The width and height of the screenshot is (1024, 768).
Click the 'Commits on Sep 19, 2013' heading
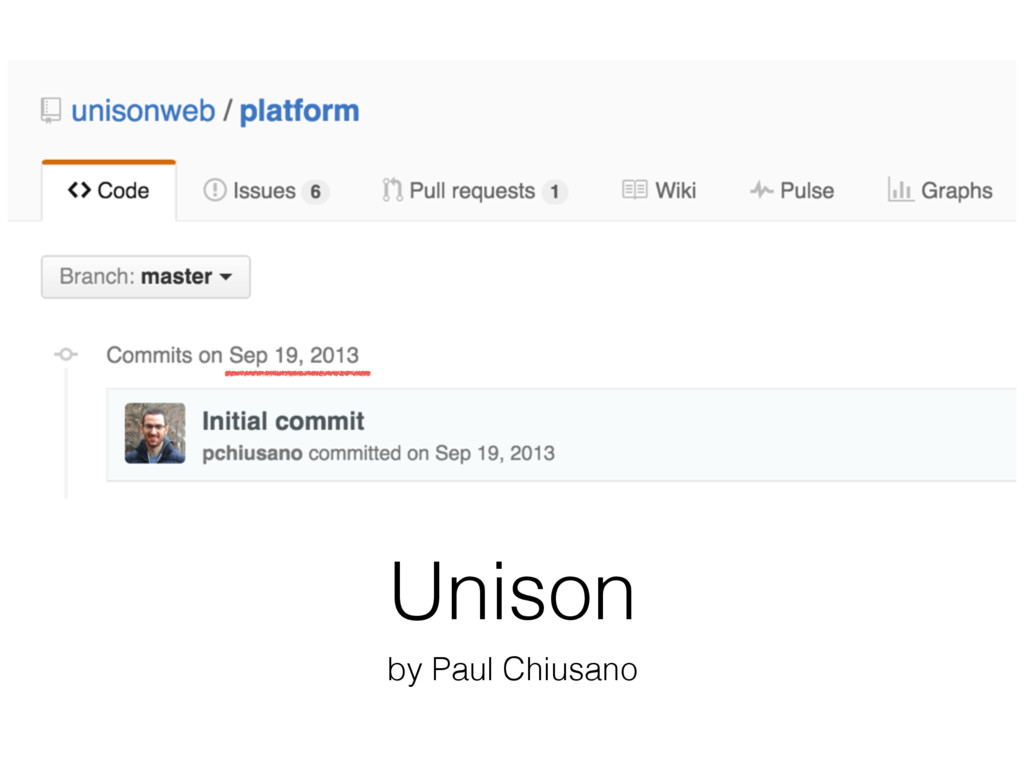[x=232, y=355]
